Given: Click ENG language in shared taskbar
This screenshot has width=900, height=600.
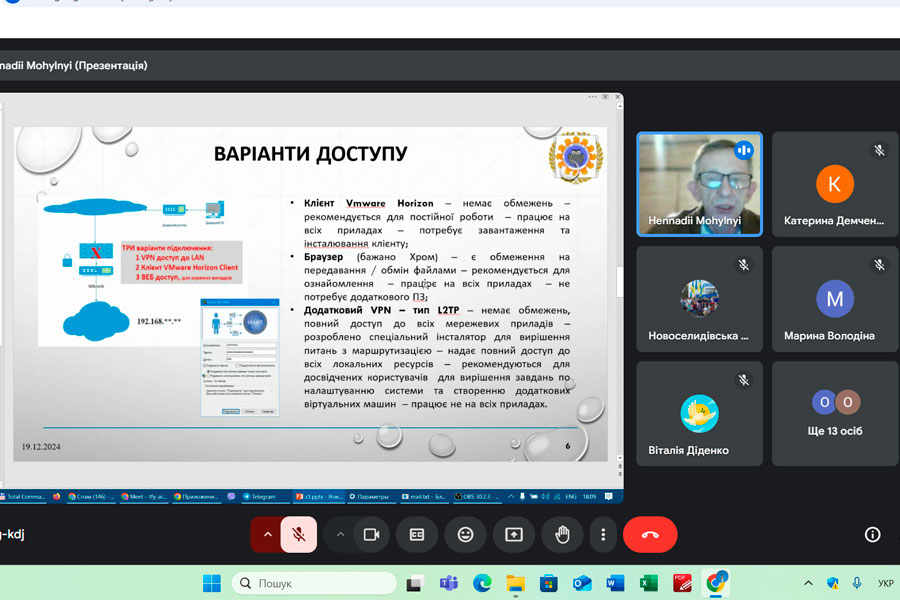Looking at the screenshot, I should point(571,497).
